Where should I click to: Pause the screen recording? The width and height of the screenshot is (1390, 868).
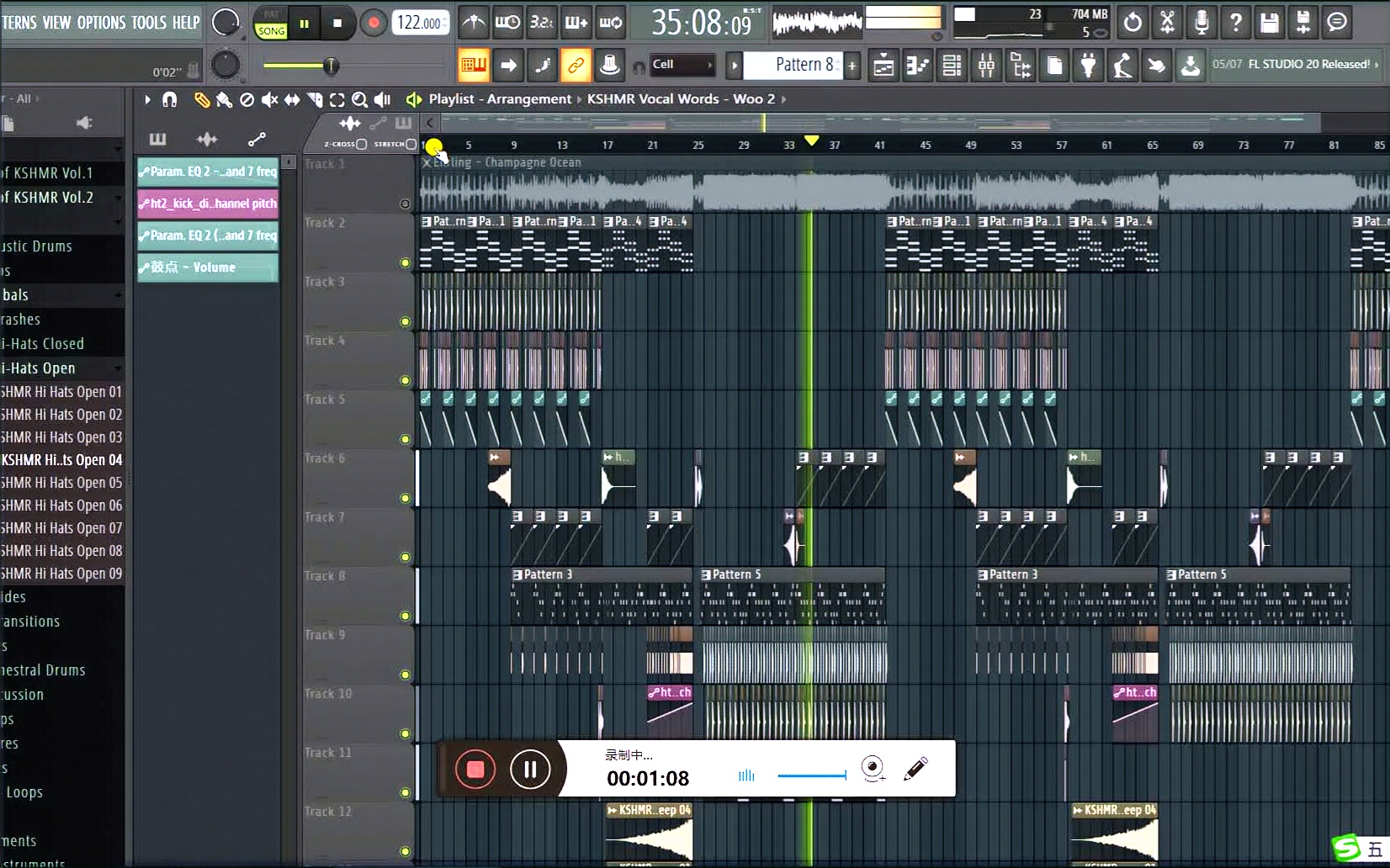click(x=530, y=769)
